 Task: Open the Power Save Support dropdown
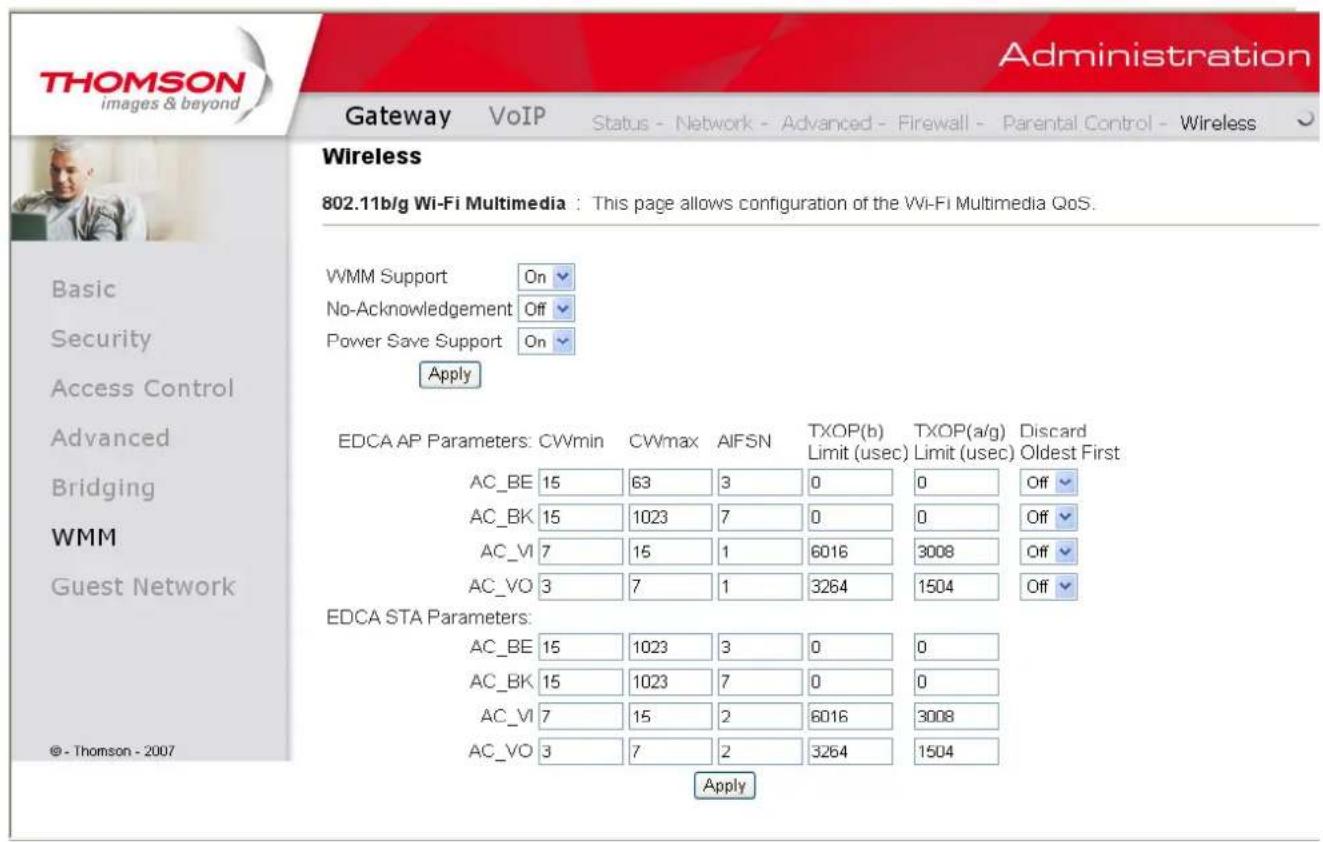(x=547, y=341)
